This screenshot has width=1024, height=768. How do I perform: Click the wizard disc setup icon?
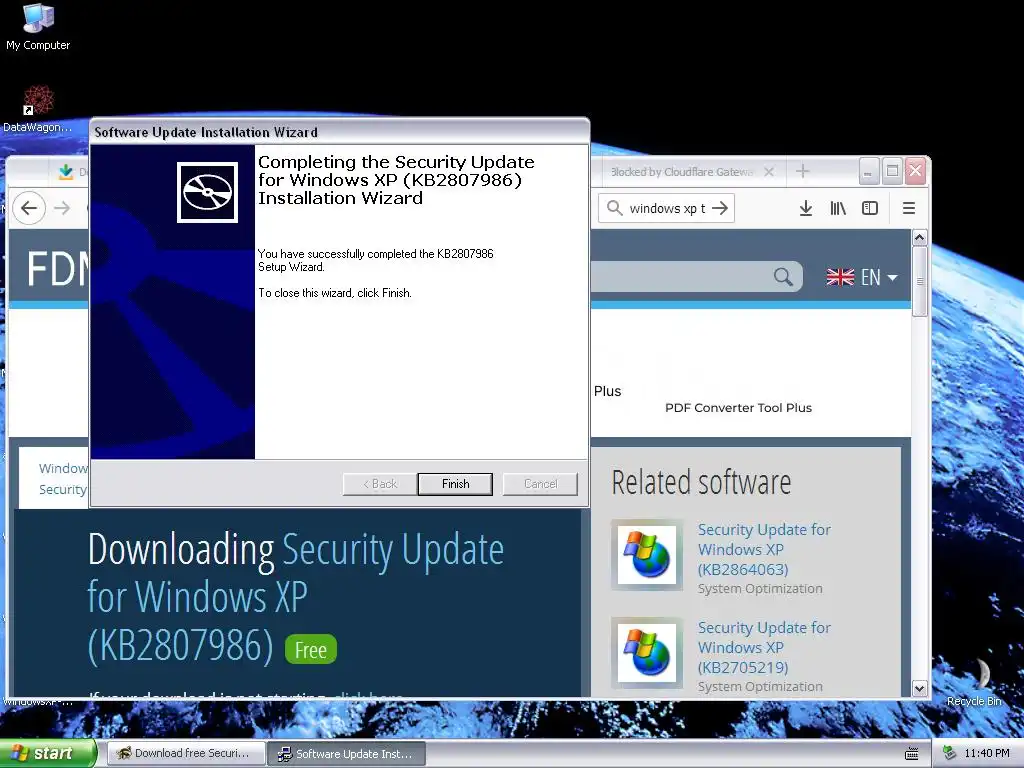(207, 193)
